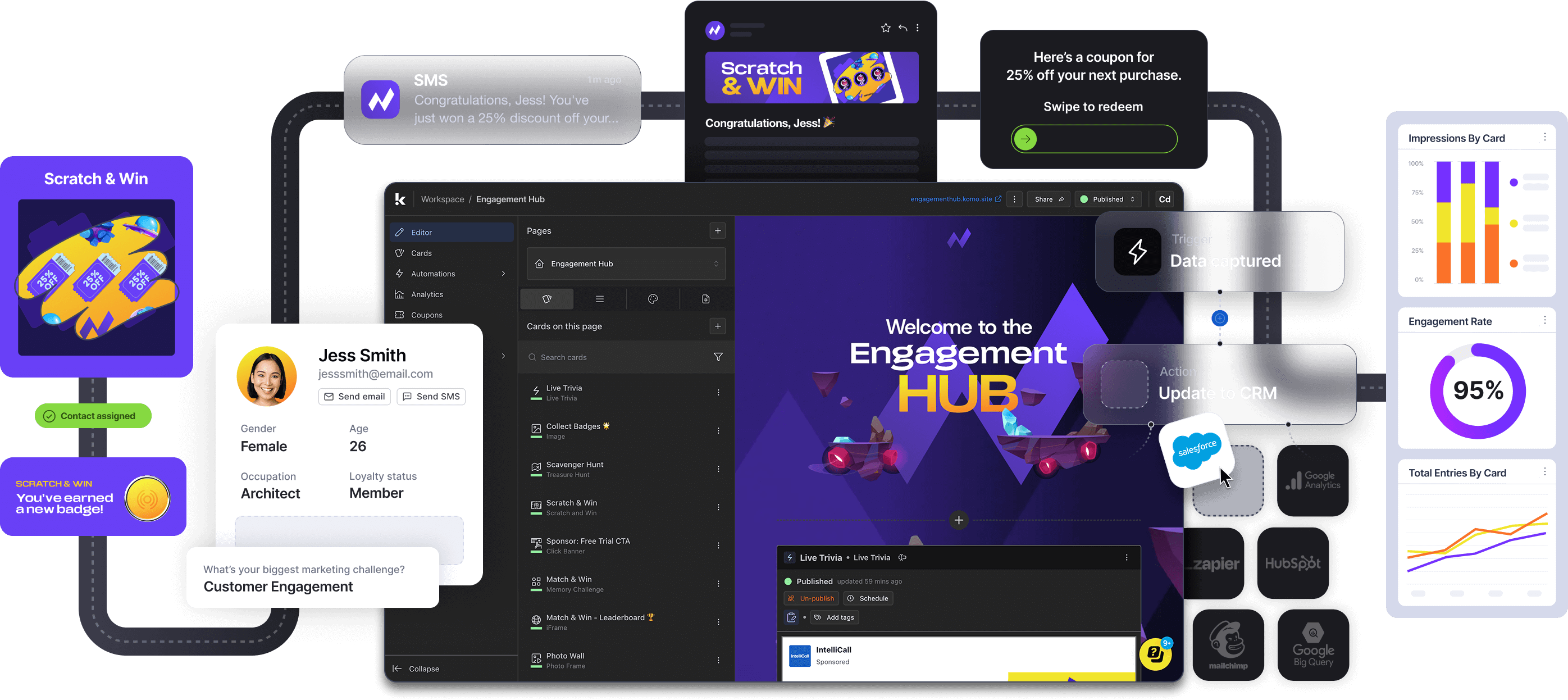
Task: Click the Trigger Data captured node
Action: 1219,251
